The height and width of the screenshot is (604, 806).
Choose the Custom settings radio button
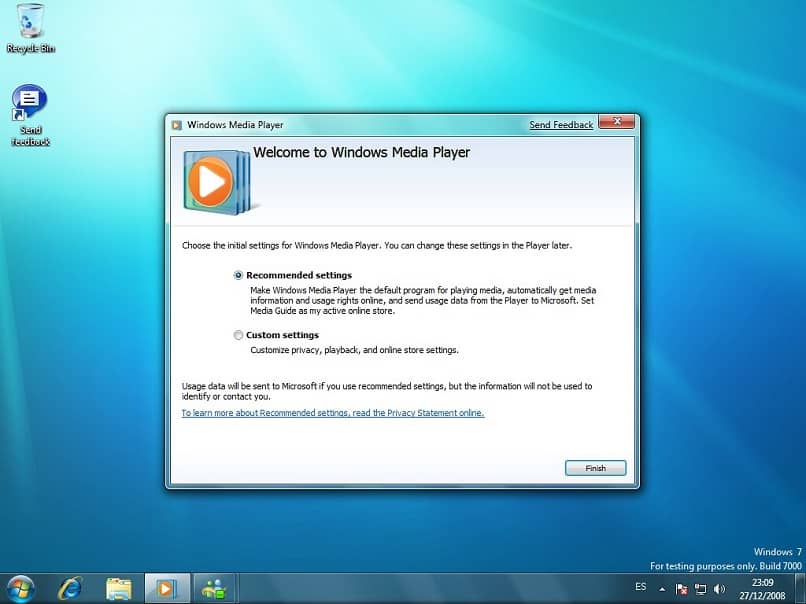[238, 335]
